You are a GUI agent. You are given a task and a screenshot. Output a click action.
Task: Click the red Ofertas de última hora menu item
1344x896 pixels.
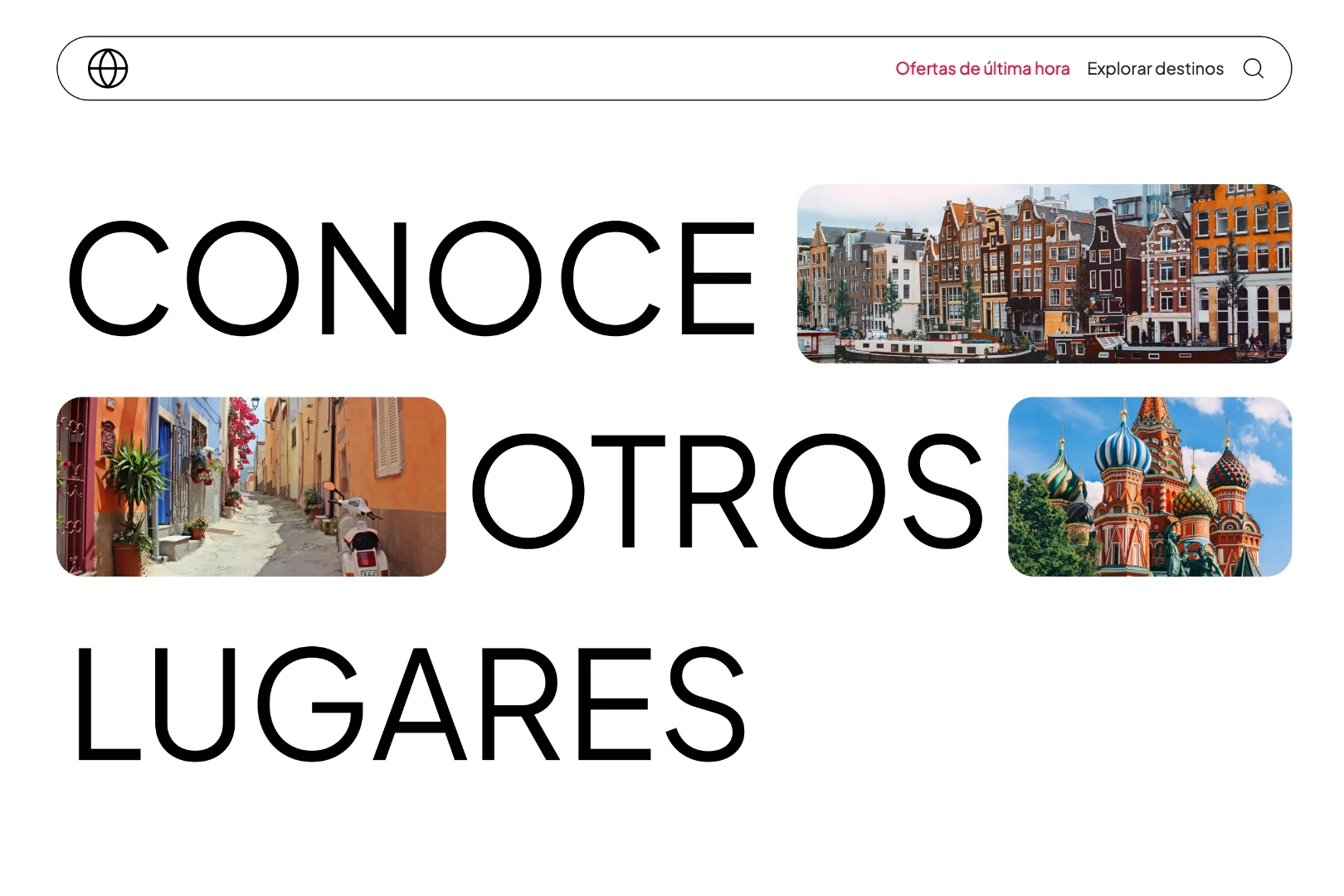pos(981,69)
